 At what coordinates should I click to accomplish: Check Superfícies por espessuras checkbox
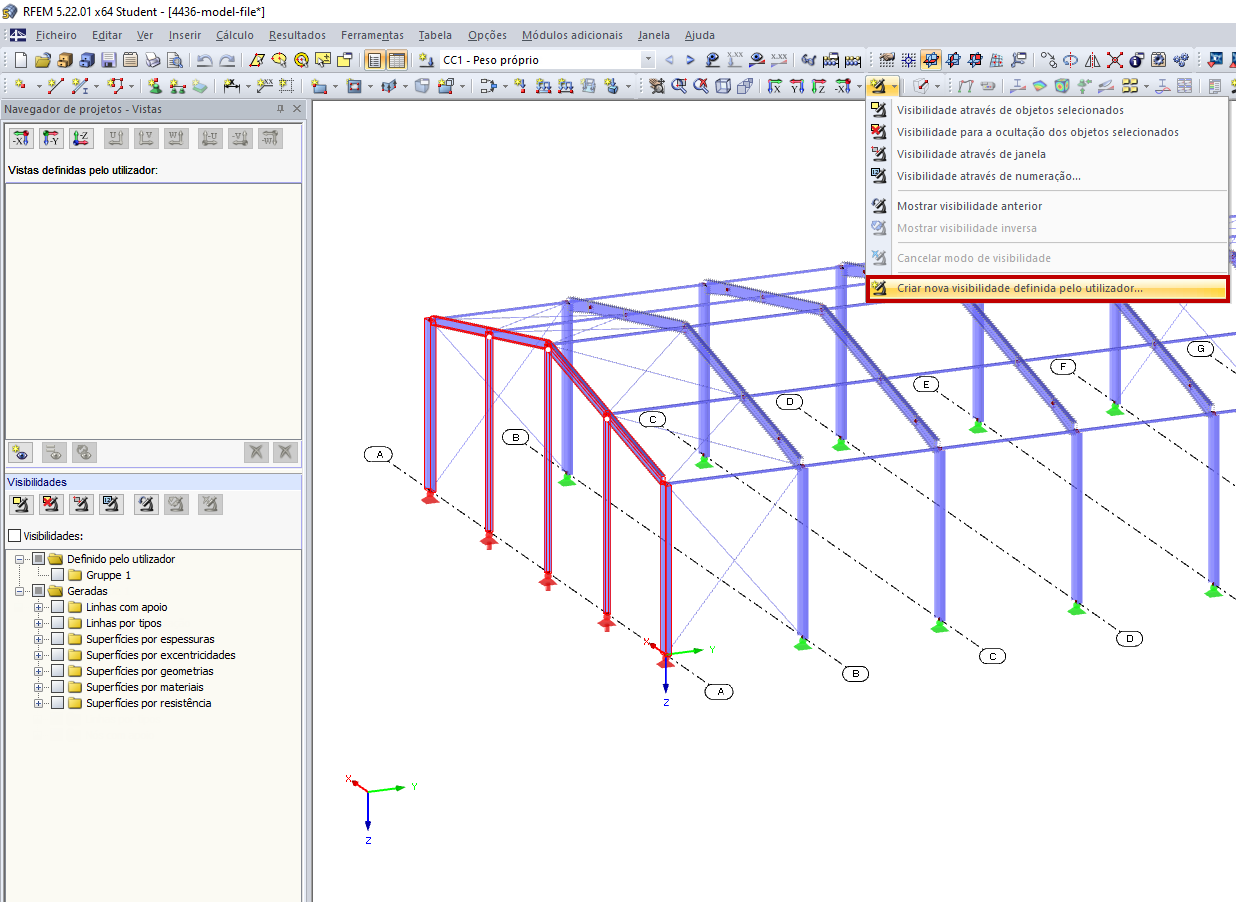[57, 639]
